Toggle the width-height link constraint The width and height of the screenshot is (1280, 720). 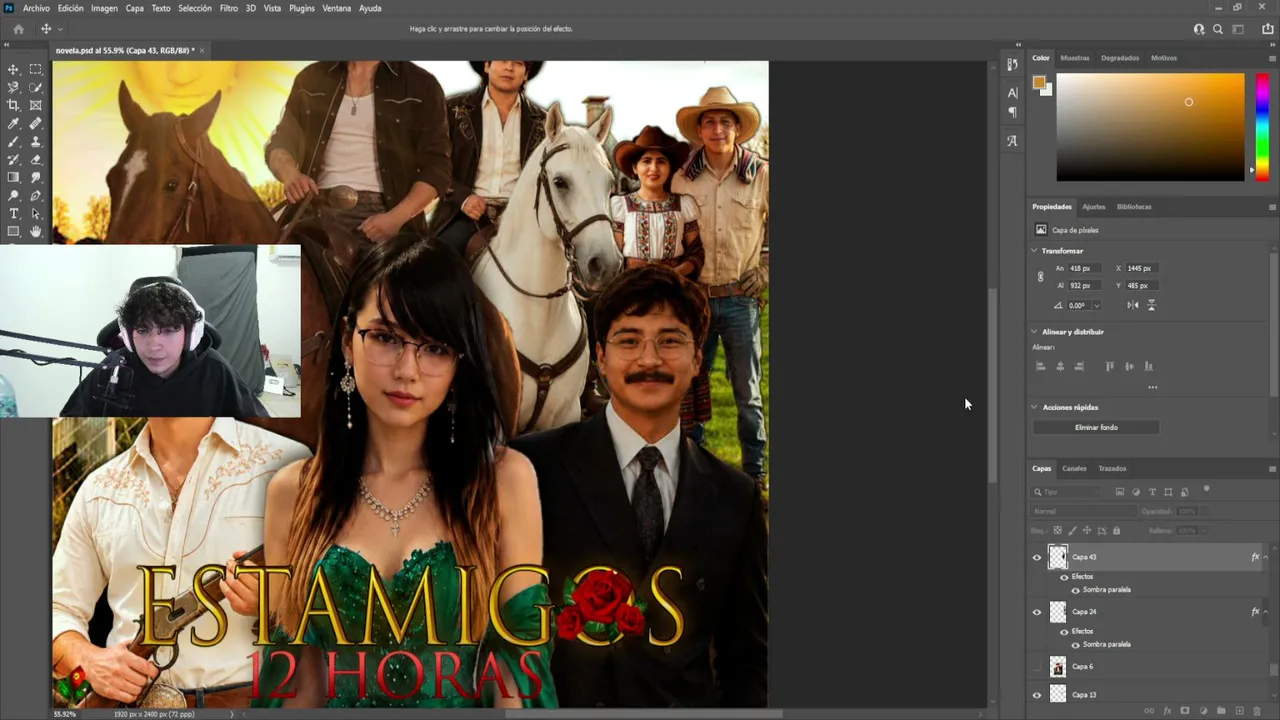pos(1040,277)
